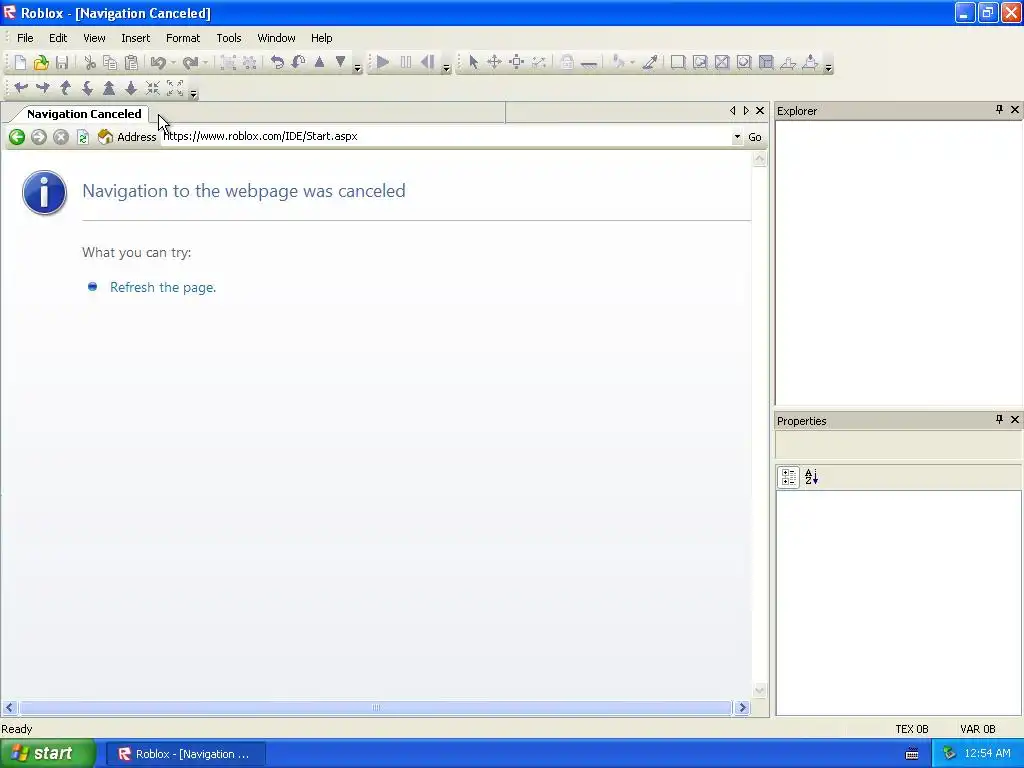Select the Navigation Canceled tab
Viewport: 1024px width, 768px height.
pos(84,114)
